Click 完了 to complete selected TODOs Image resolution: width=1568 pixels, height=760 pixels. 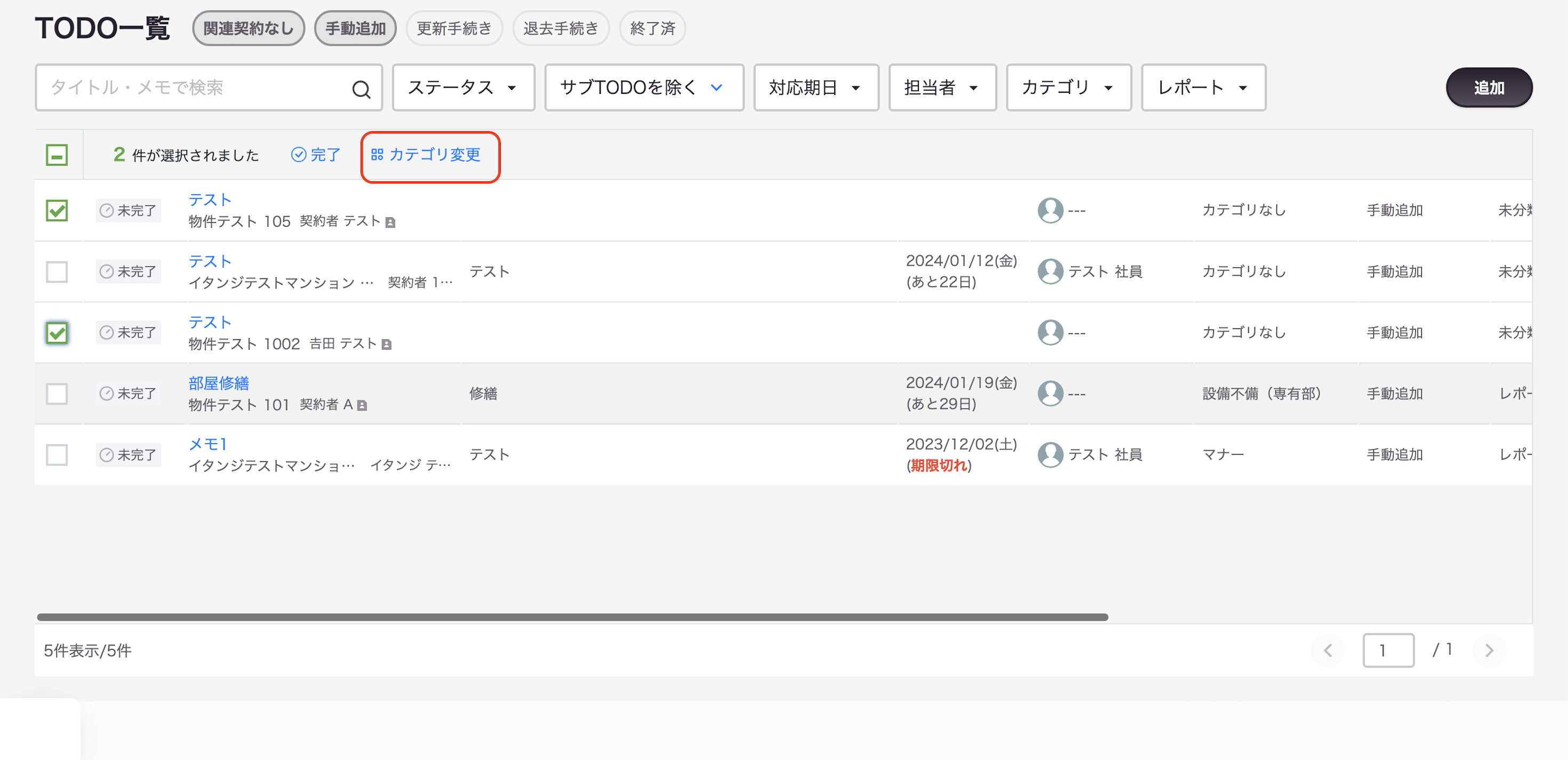pyautogui.click(x=316, y=155)
